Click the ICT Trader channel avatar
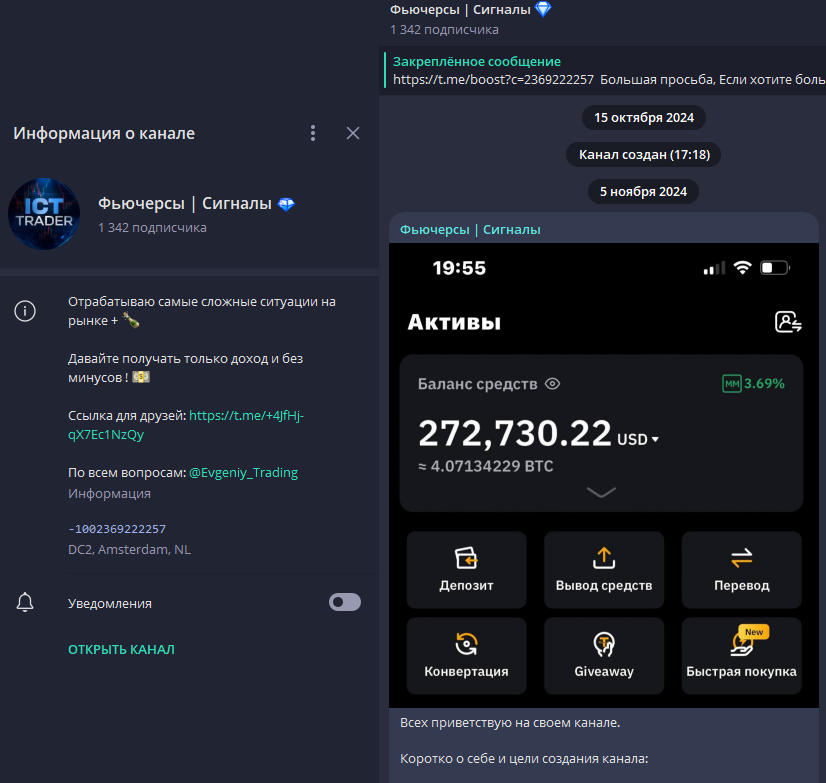 click(x=44, y=214)
